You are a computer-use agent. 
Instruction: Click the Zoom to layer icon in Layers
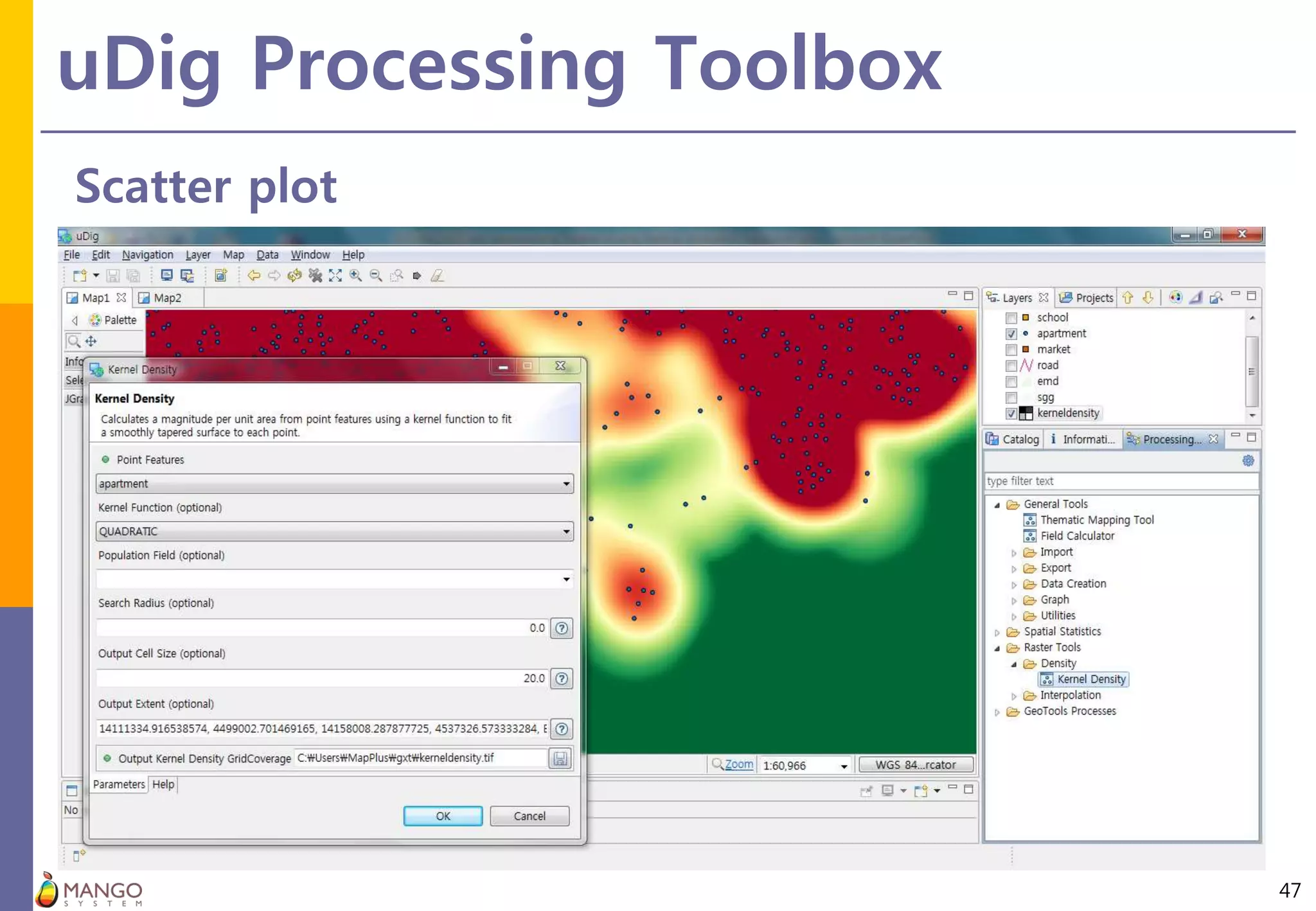tap(1216, 297)
